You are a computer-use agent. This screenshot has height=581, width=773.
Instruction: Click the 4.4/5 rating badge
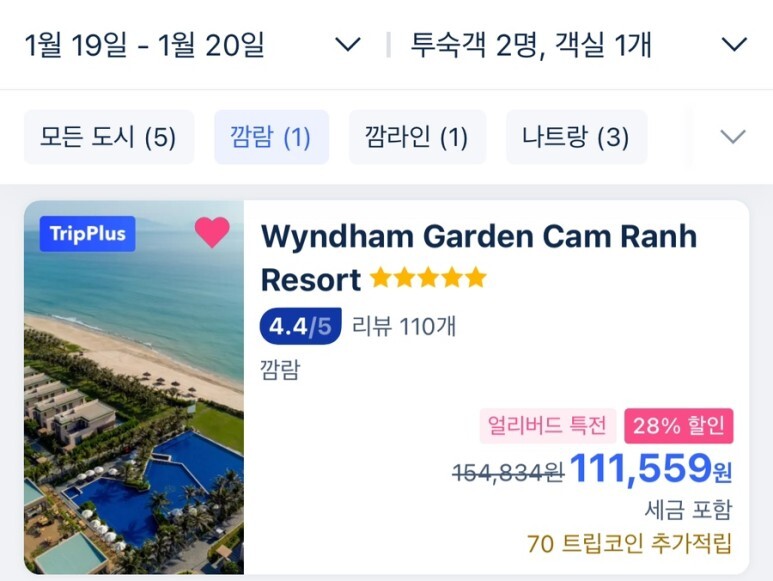pos(301,326)
